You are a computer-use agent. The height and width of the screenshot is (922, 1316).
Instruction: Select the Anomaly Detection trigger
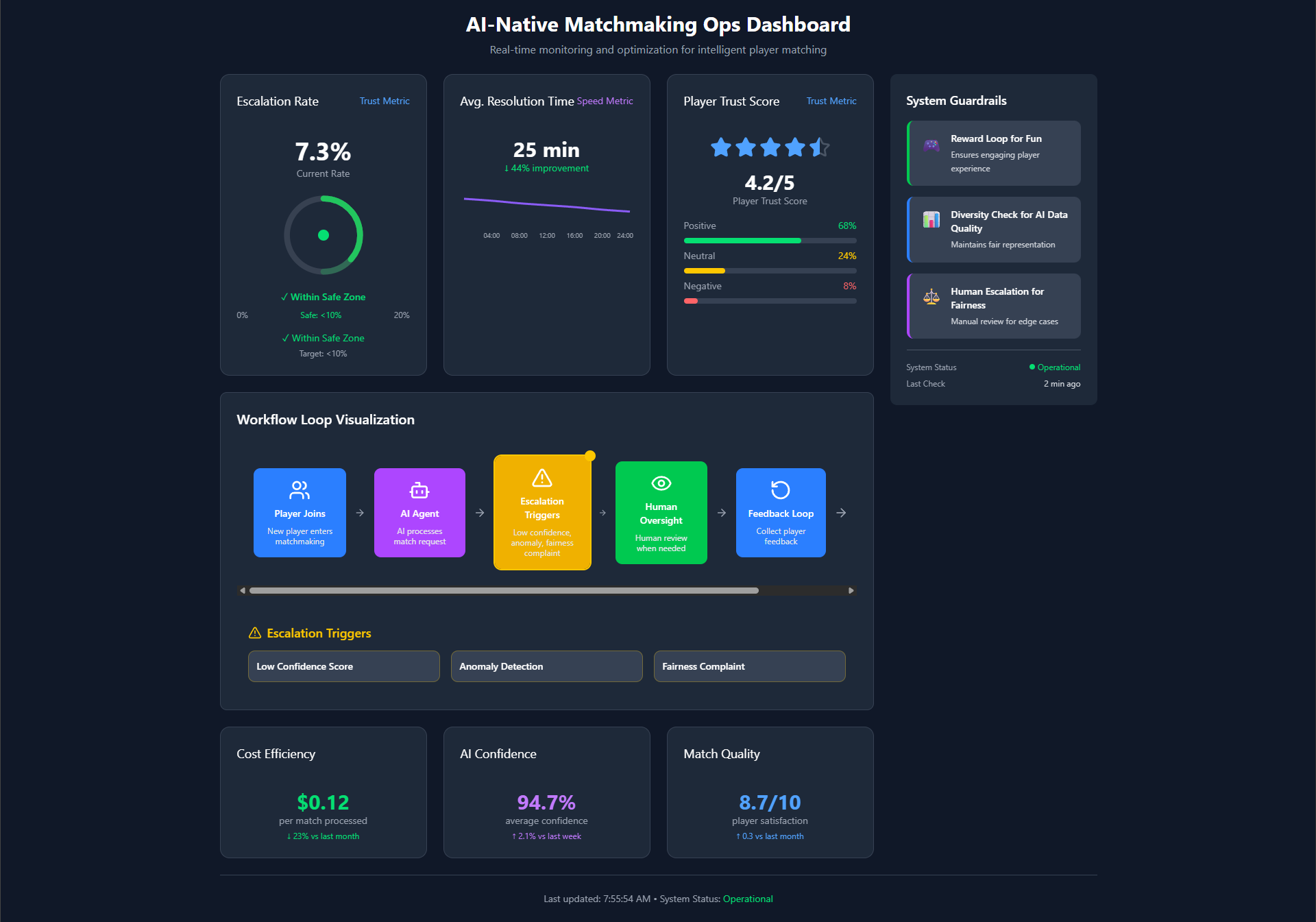[x=546, y=666]
